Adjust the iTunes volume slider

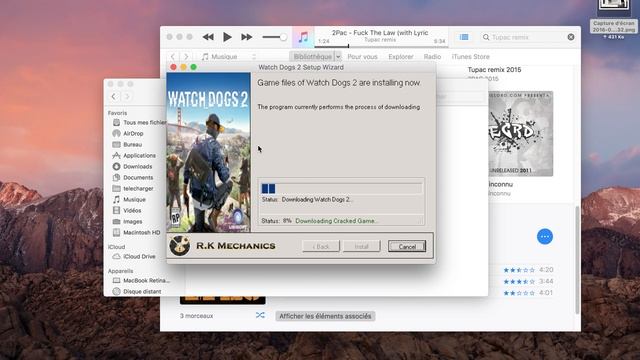[x=274, y=37]
